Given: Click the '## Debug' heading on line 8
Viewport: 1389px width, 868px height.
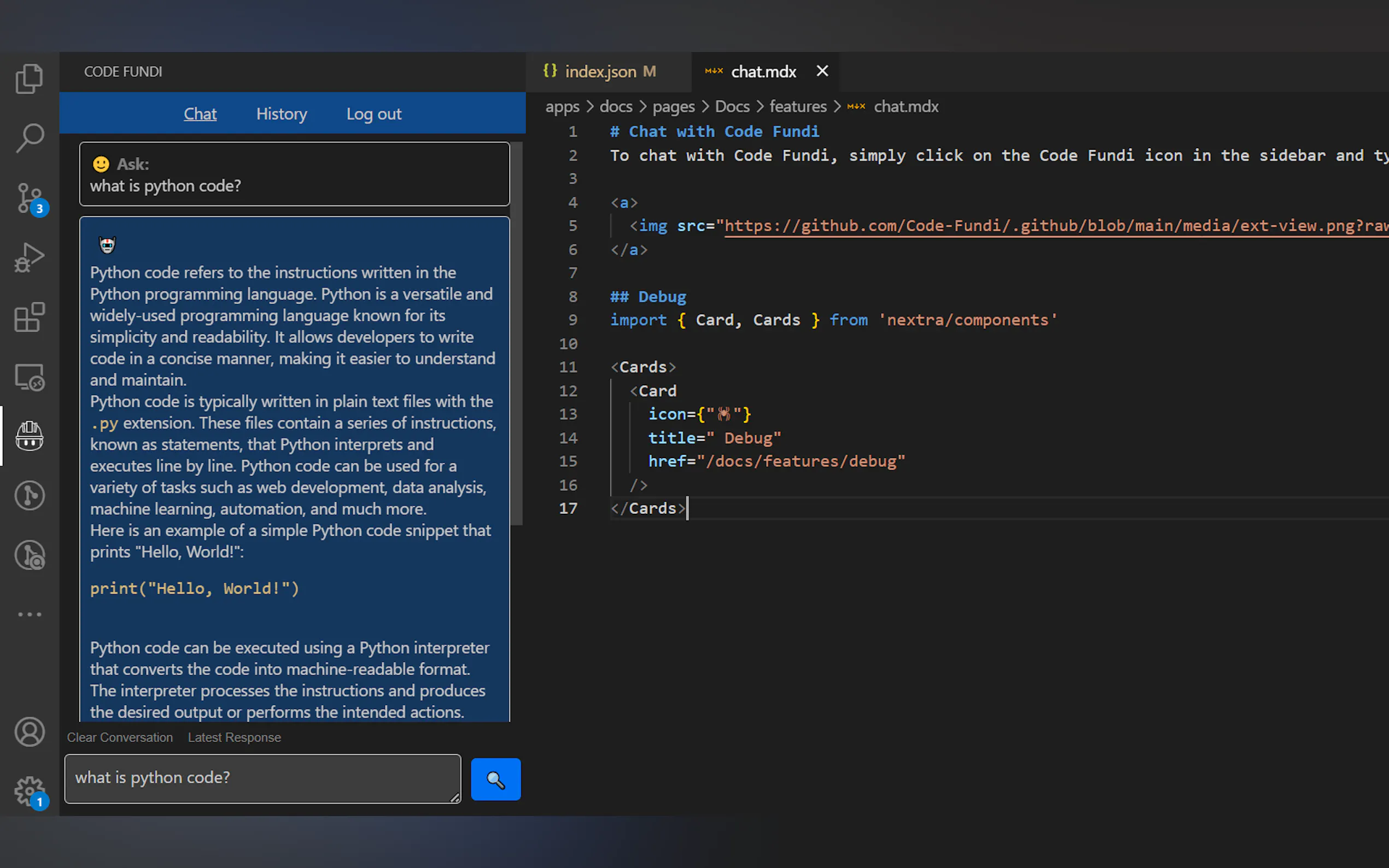Looking at the screenshot, I should pyautogui.click(x=647, y=297).
